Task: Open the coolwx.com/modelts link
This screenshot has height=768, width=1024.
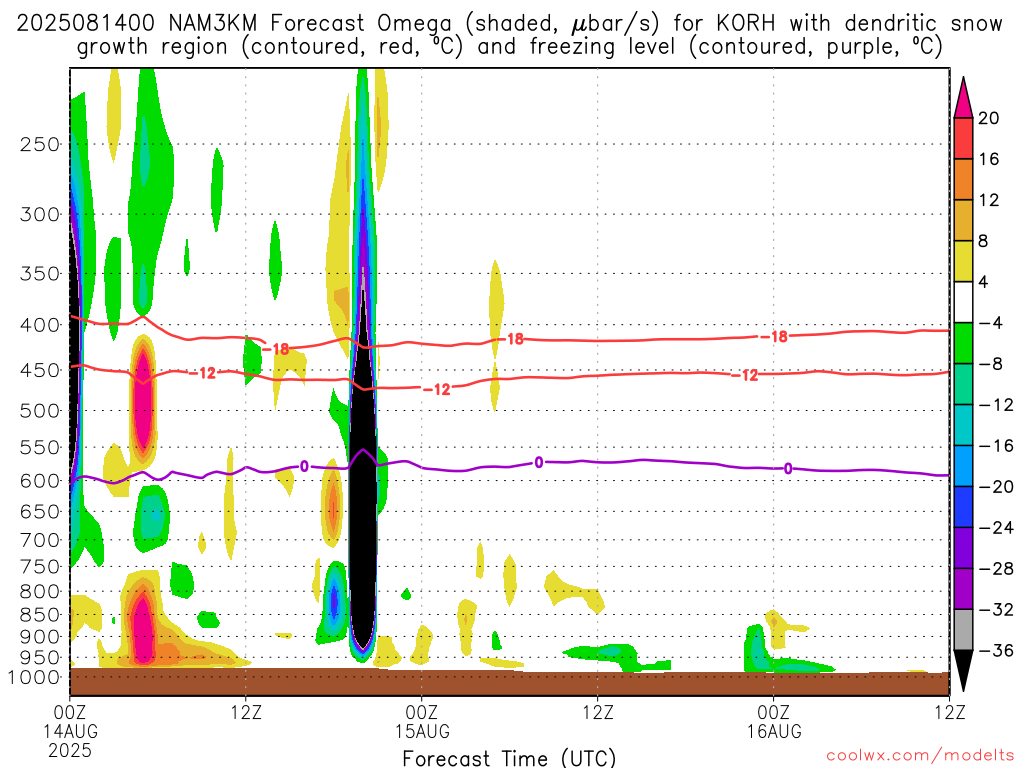Action: click(x=920, y=756)
